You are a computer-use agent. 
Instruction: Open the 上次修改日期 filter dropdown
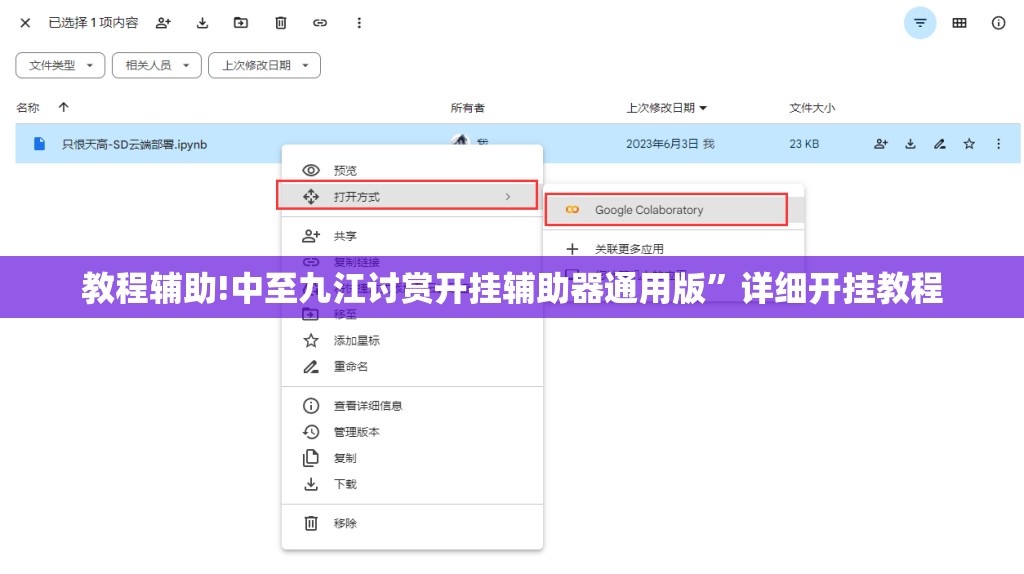(x=264, y=65)
